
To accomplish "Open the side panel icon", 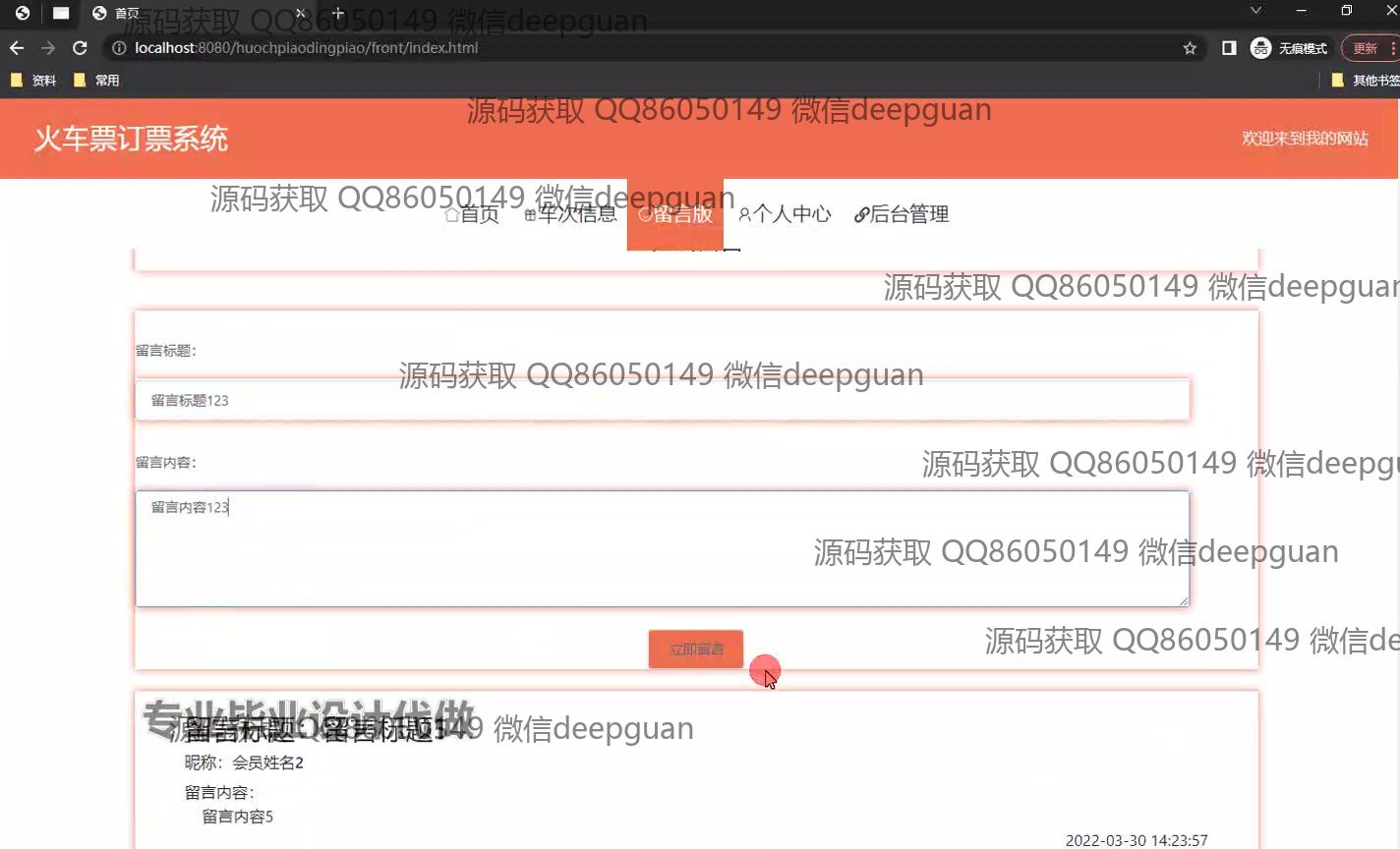I will 1229,48.
